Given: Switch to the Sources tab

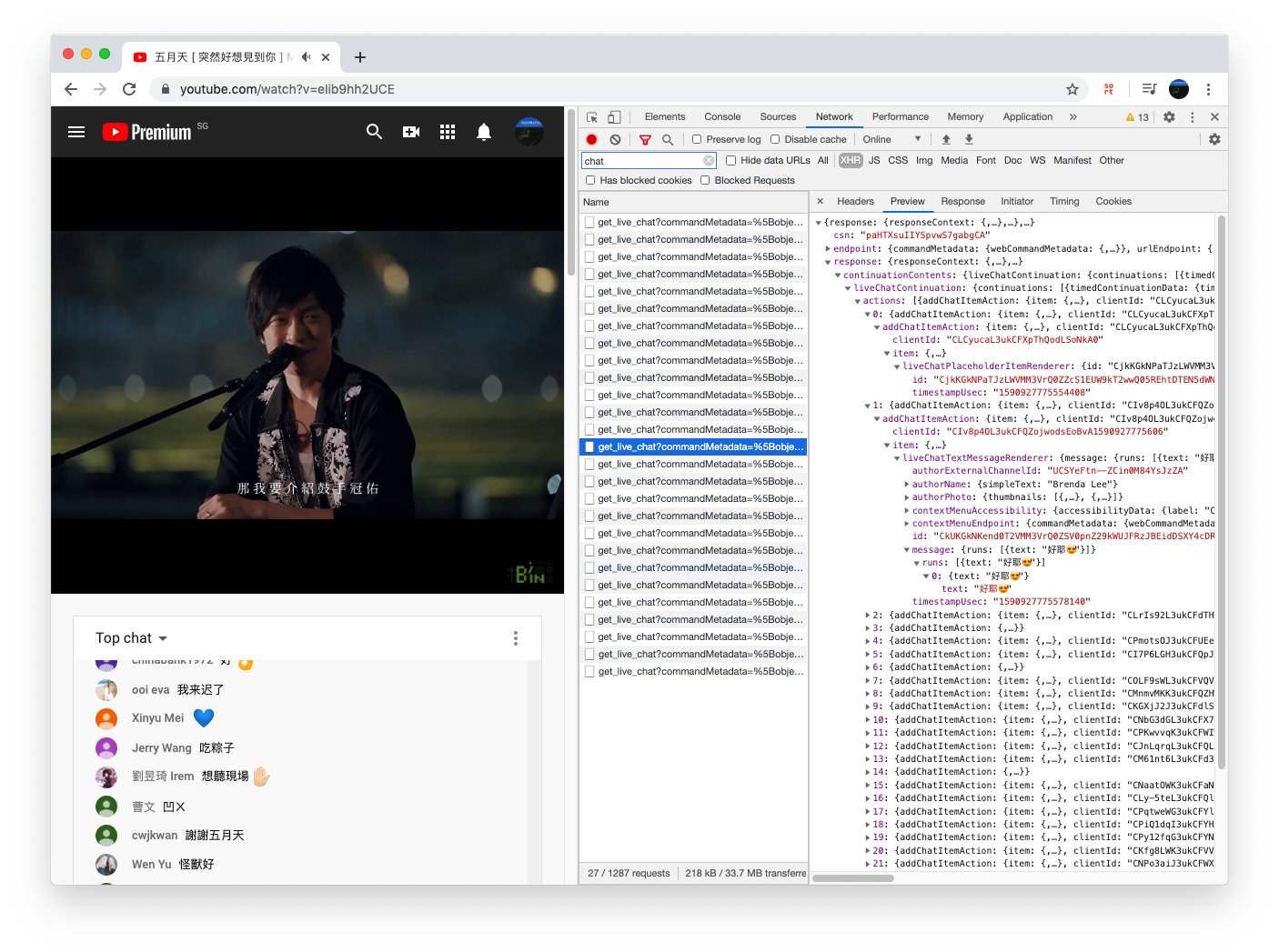Looking at the screenshot, I should [x=778, y=117].
